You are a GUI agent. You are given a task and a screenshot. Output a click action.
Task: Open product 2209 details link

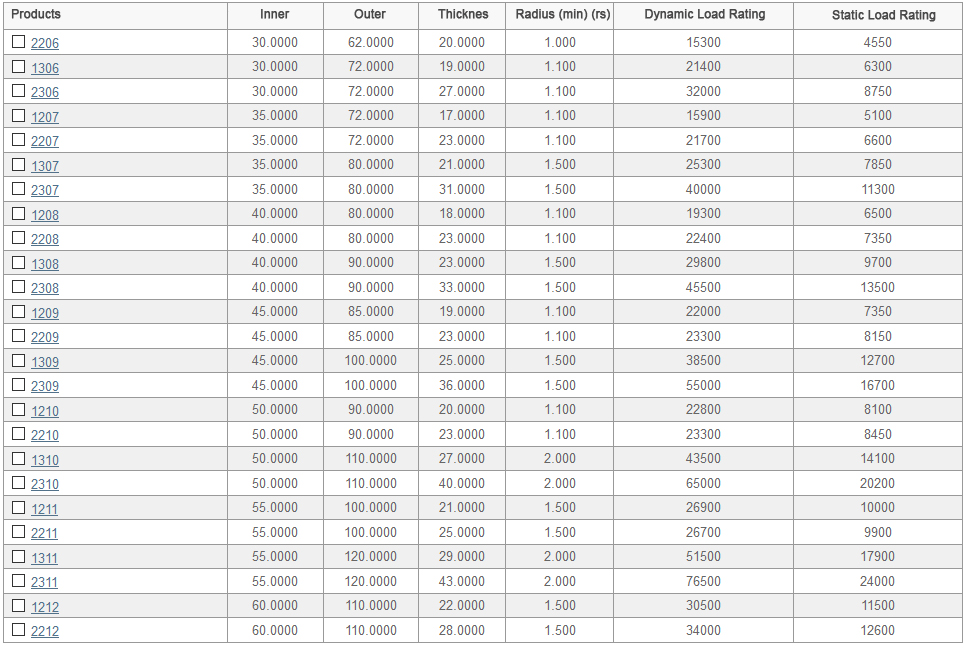pos(45,338)
